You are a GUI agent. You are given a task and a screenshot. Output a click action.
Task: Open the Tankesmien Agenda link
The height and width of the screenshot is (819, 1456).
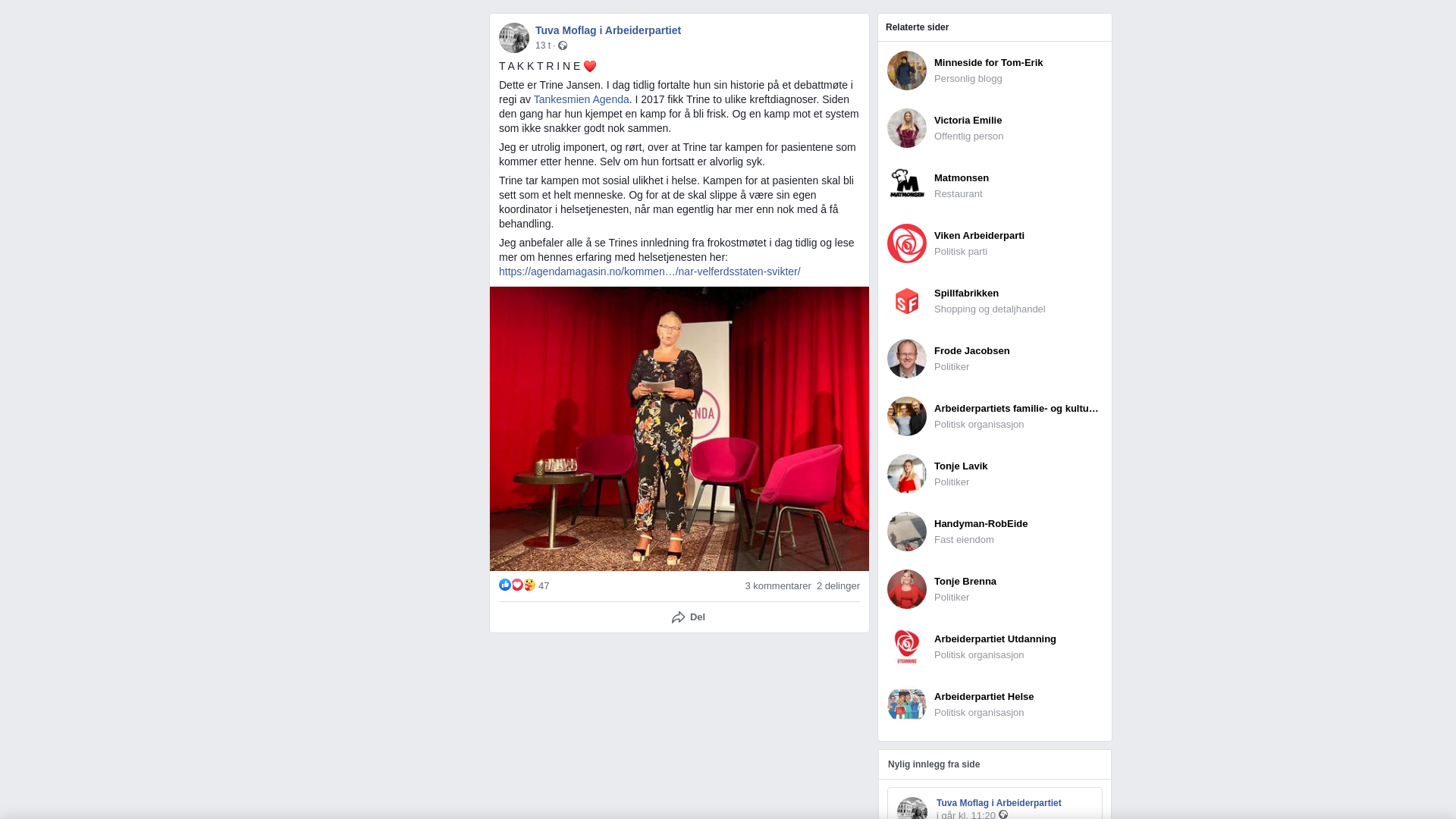point(581,99)
